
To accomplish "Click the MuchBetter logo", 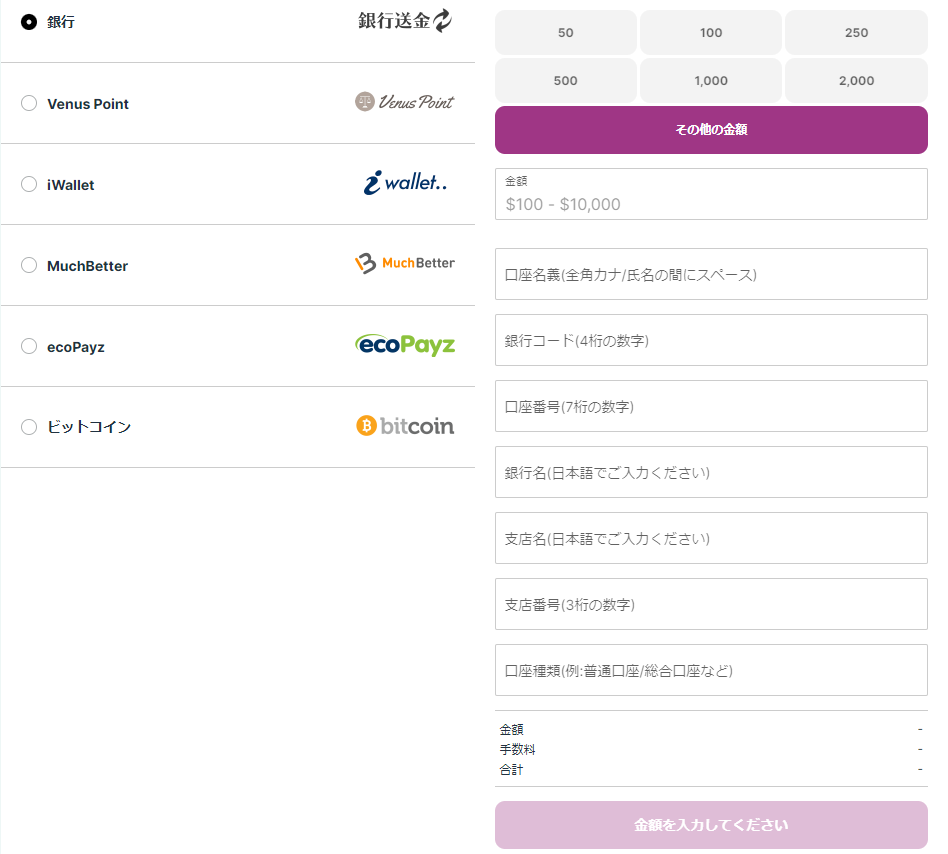I will (x=404, y=264).
